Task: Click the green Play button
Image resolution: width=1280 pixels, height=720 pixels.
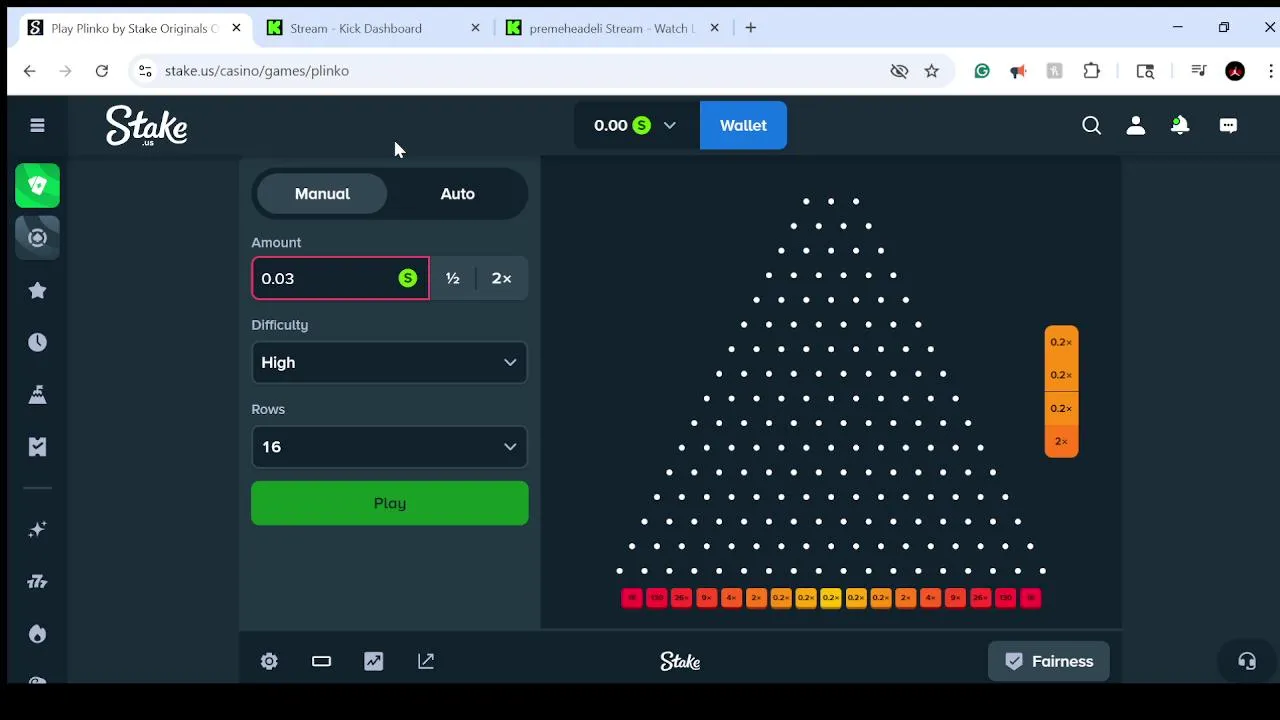Action: pyautogui.click(x=389, y=503)
